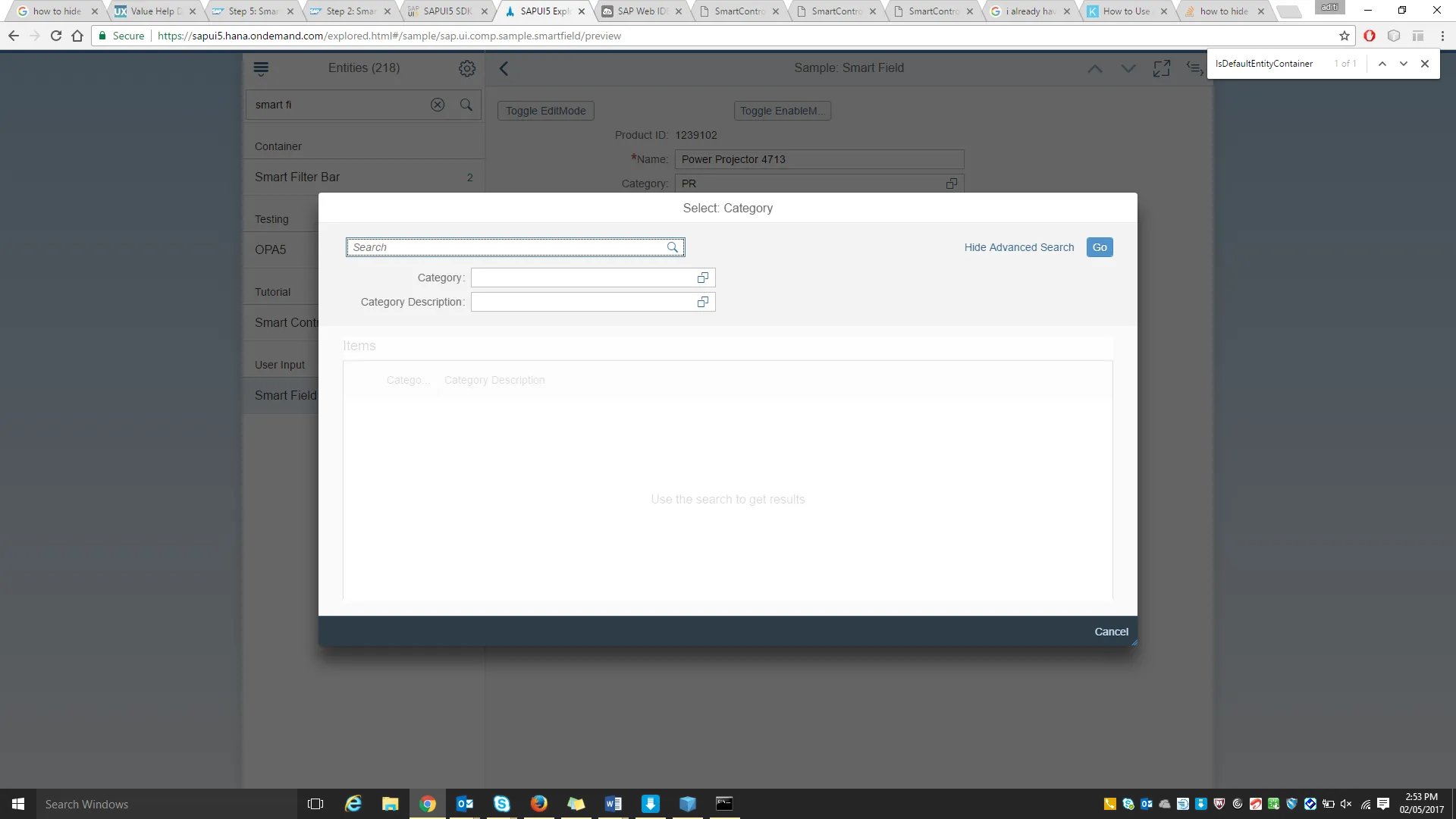Hide Advanced Search filters
The width and height of the screenshot is (1456, 819).
point(1018,247)
